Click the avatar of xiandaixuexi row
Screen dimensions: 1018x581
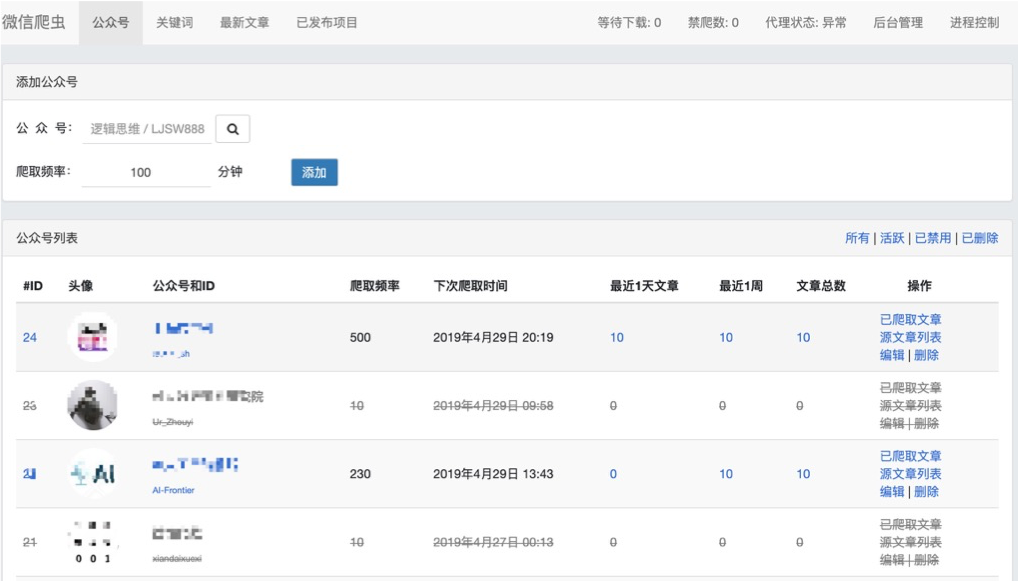[93, 541]
